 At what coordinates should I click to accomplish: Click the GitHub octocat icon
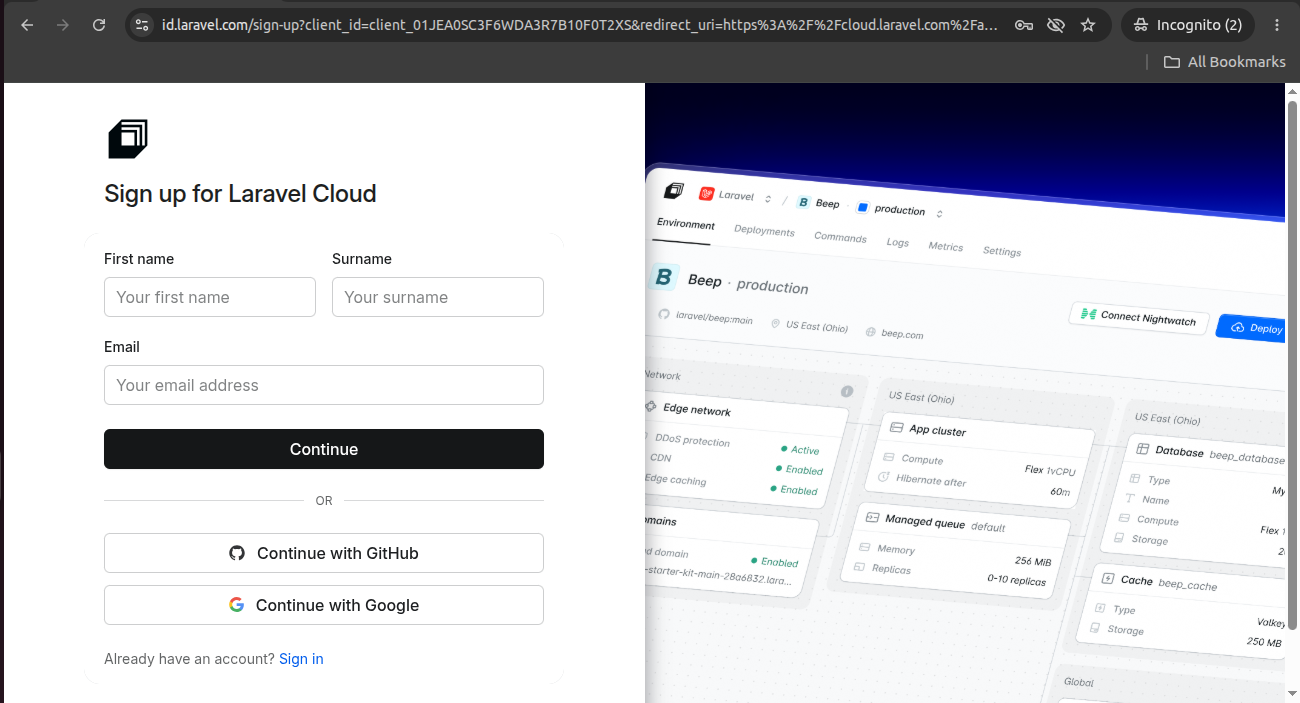tap(237, 553)
